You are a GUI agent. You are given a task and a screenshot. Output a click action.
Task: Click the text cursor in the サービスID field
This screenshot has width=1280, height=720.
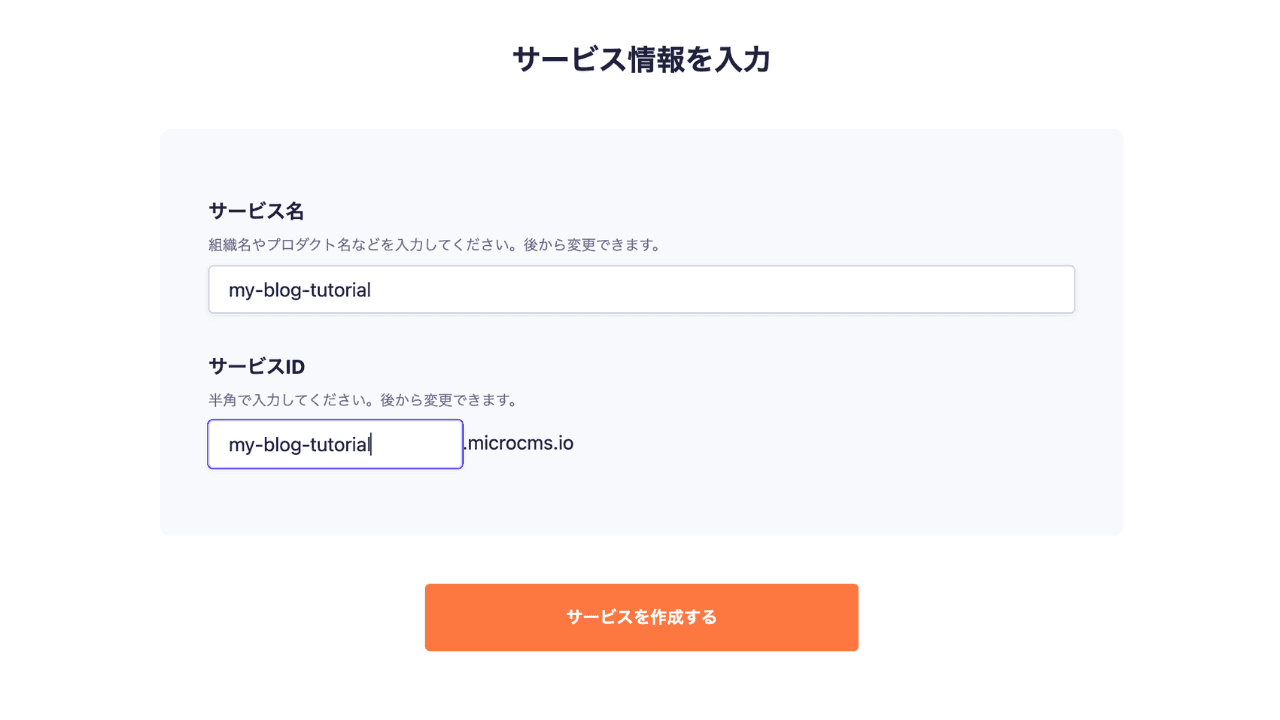coord(372,445)
